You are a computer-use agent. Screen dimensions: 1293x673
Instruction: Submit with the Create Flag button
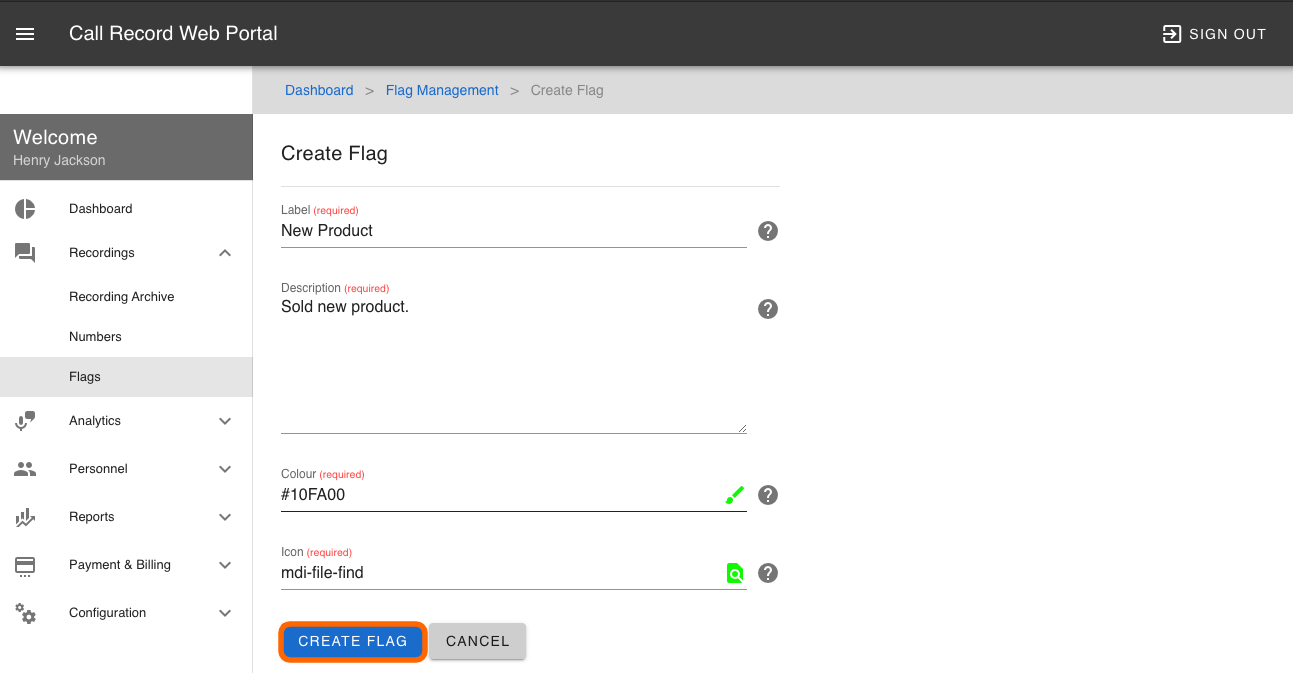pos(353,641)
